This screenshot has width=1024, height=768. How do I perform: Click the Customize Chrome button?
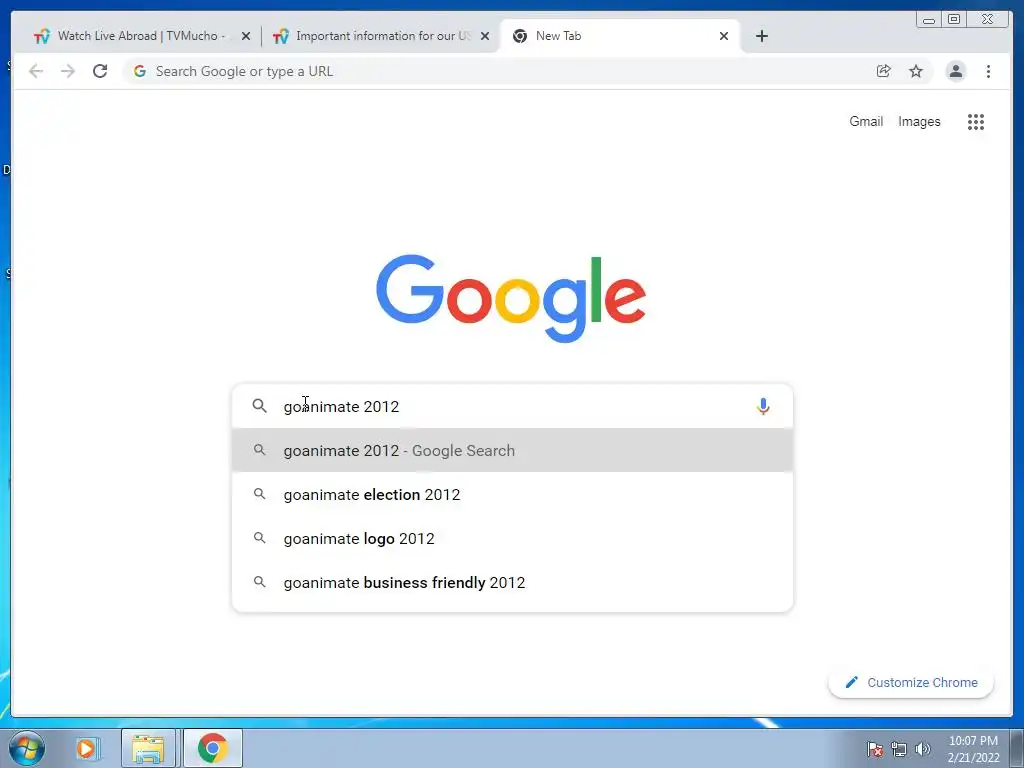pyautogui.click(x=911, y=682)
